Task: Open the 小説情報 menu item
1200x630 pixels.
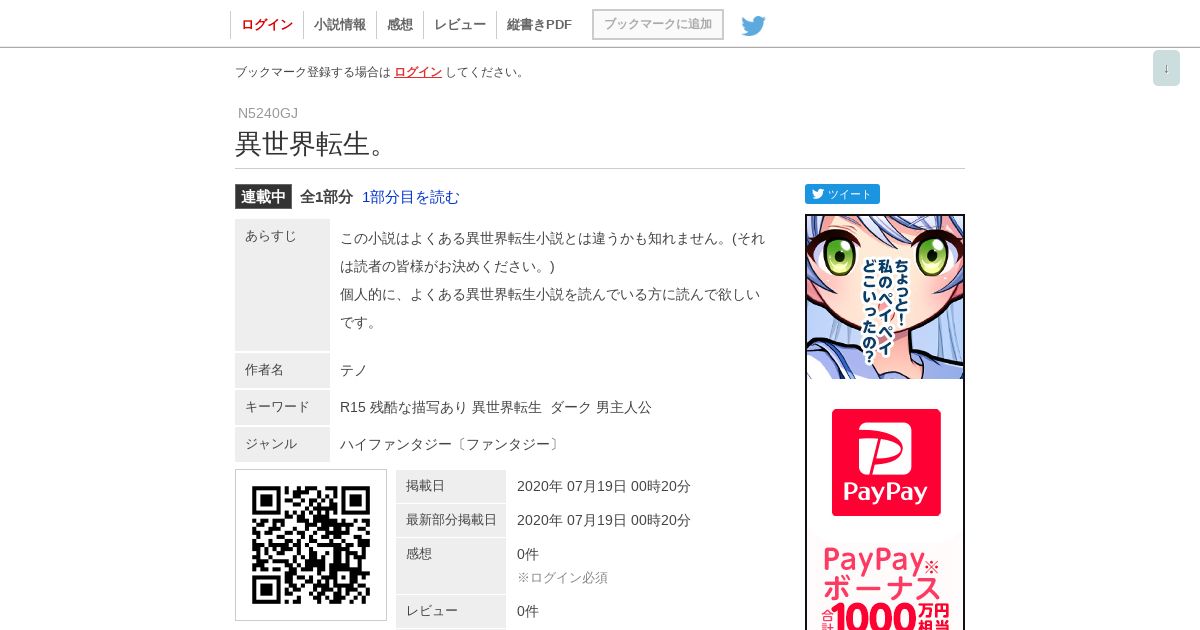Action: point(340,25)
